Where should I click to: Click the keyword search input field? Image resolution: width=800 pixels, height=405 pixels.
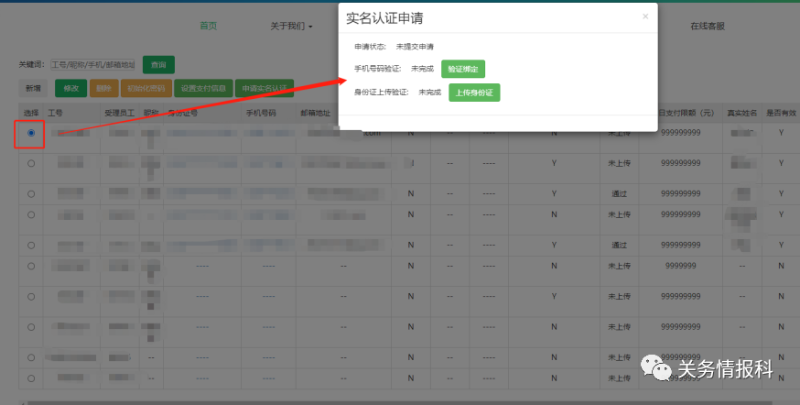click(x=93, y=64)
